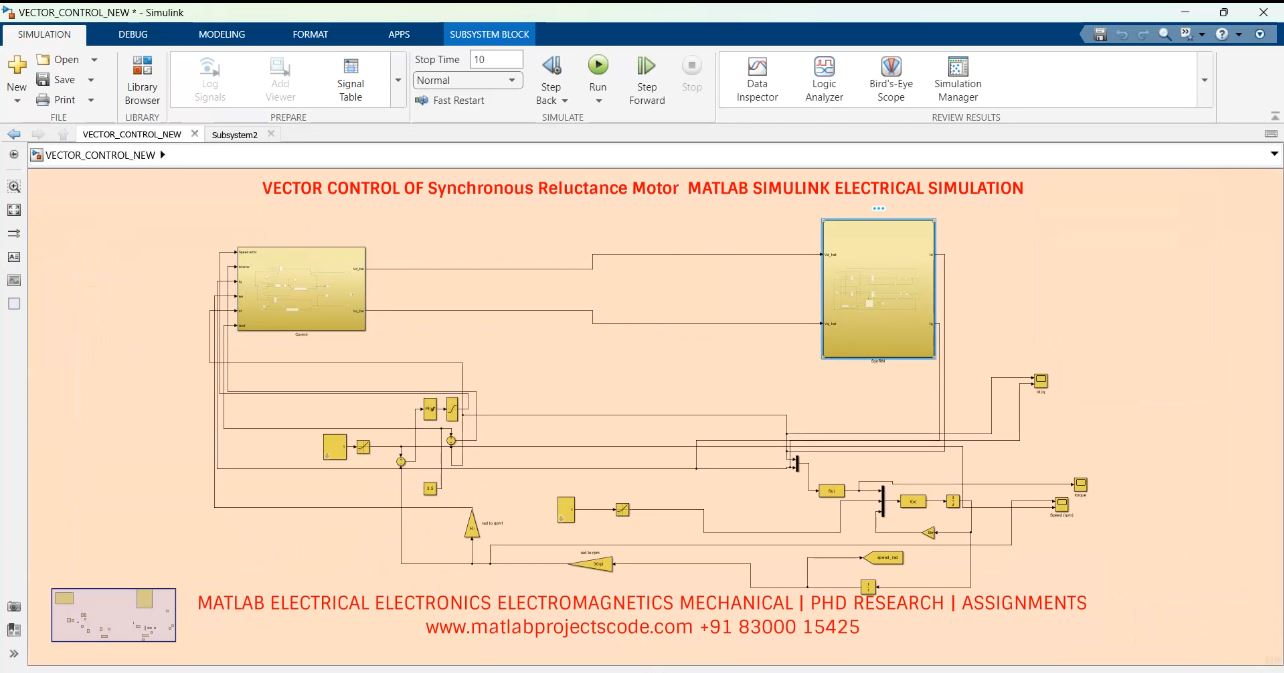This screenshot has height=673, width=1284.
Task: Open the Step Back options arrow
Action: 564,101
